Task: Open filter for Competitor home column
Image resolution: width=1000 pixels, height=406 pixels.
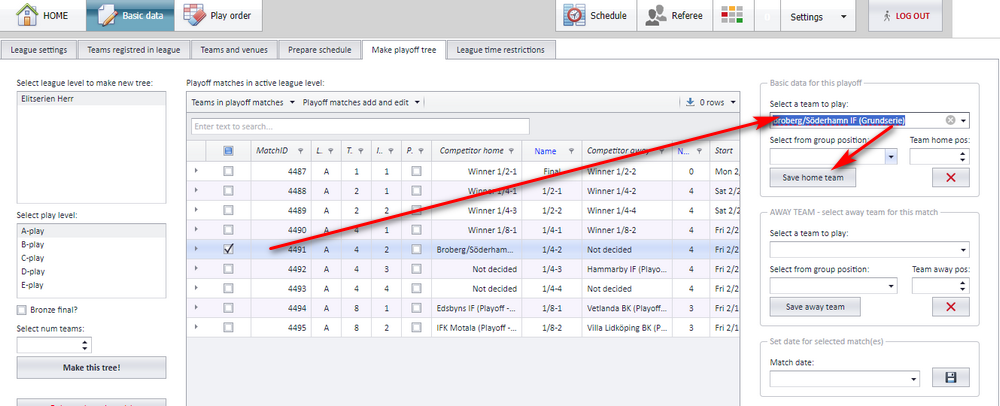Action: pyautogui.click(x=511, y=151)
